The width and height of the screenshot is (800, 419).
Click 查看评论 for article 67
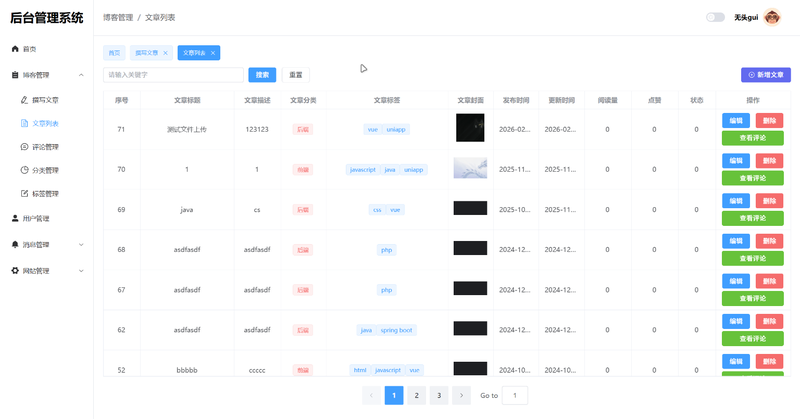pos(753,299)
